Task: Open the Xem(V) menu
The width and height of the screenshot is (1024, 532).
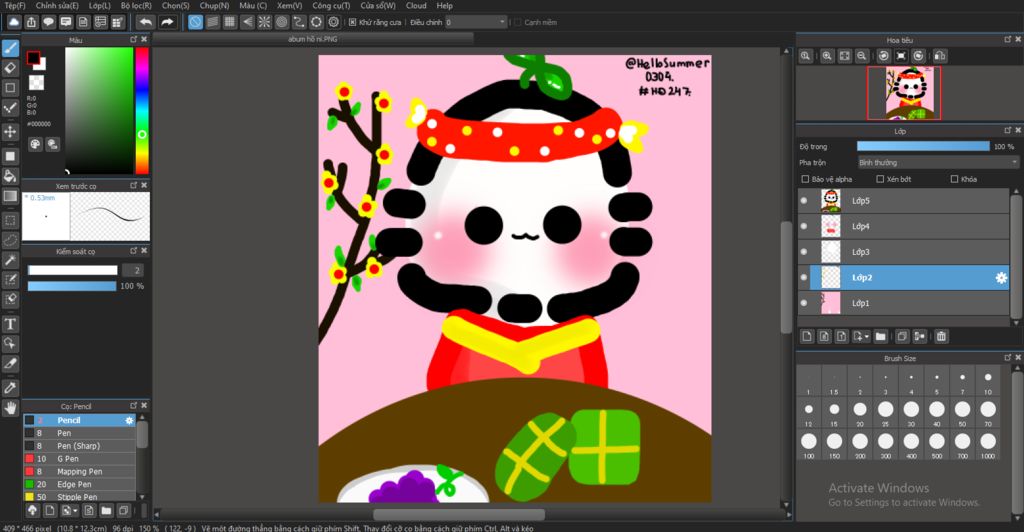Action: click(x=289, y=5)
